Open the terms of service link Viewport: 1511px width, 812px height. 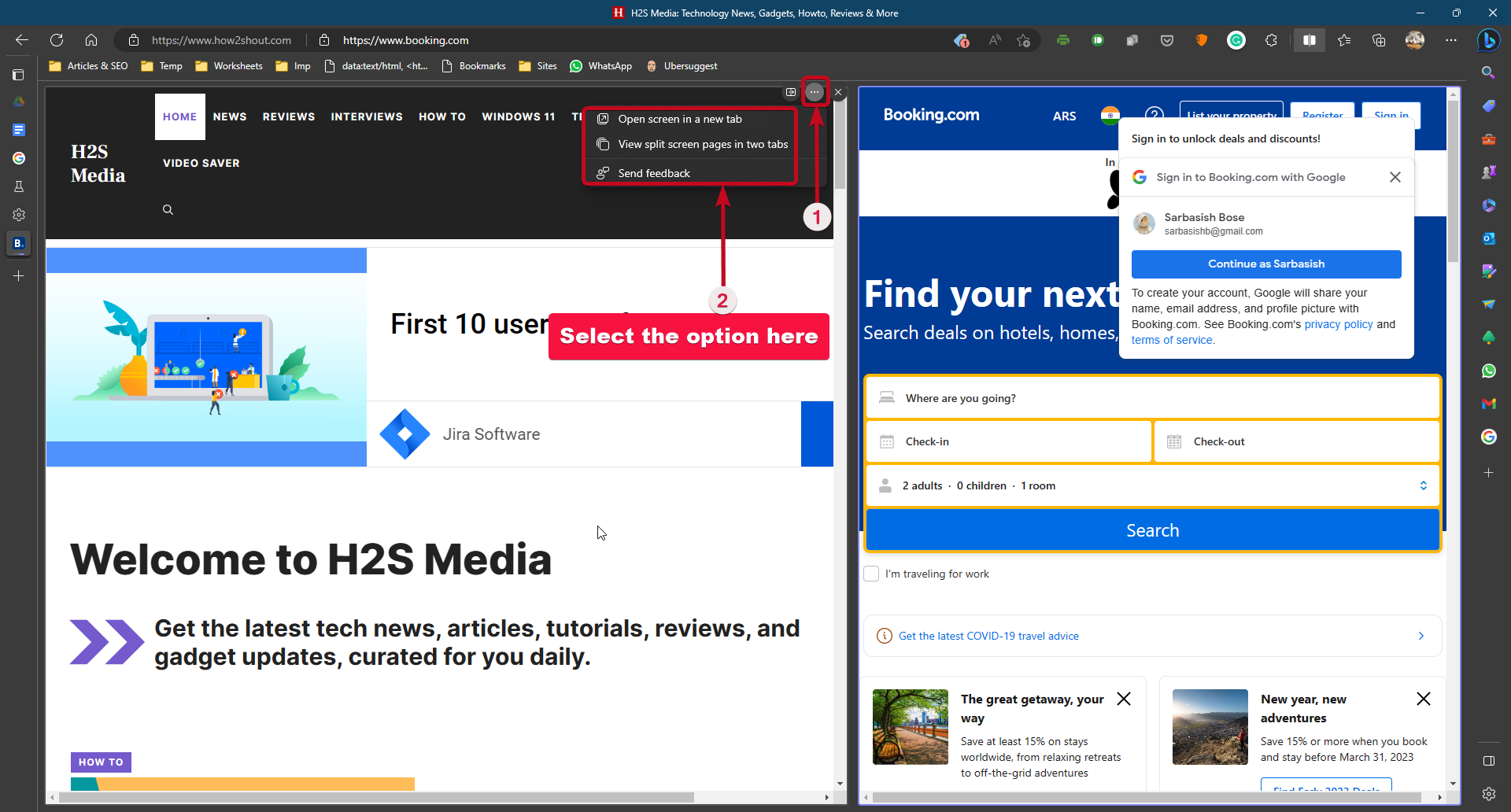tap(1172, 340)
